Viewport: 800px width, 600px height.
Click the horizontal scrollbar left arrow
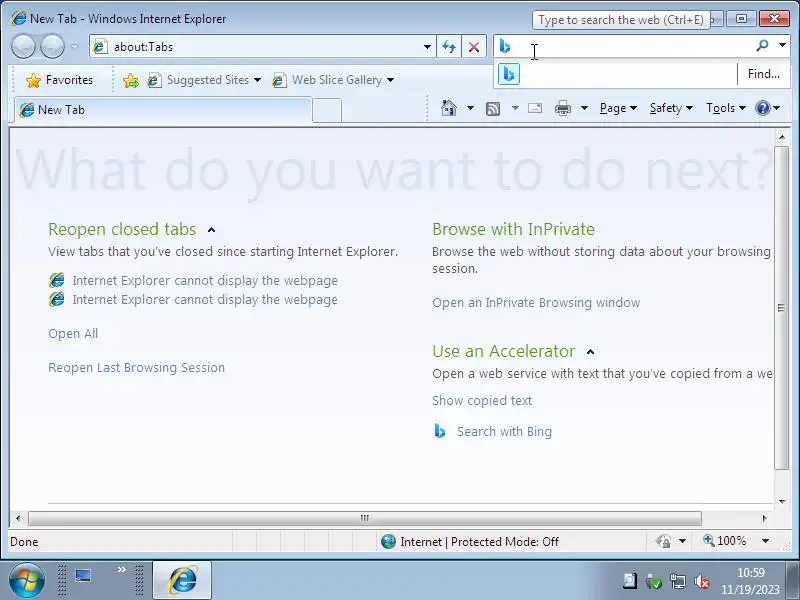point(18,518)
